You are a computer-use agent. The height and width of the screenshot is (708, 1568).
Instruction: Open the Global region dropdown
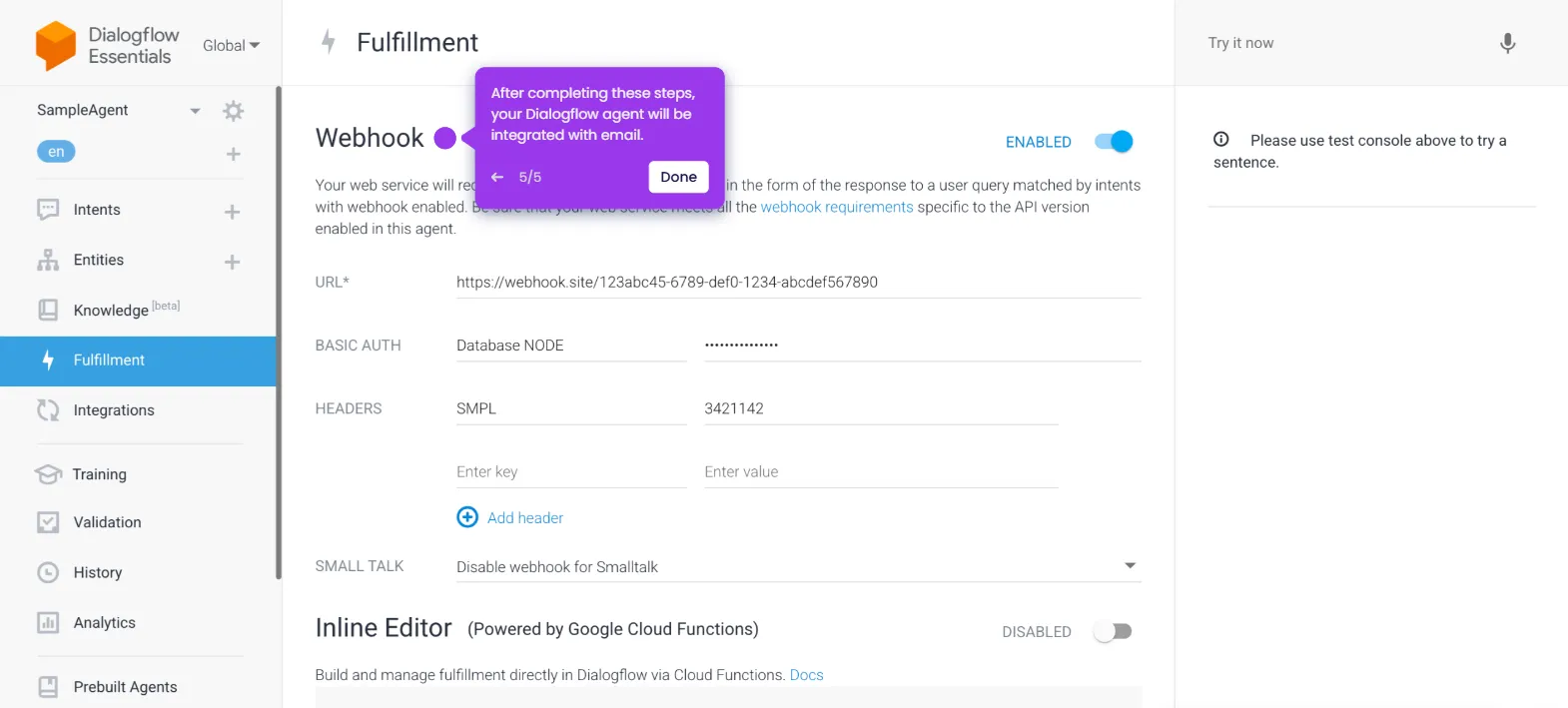pyautogui.click(x=232, y=45)
